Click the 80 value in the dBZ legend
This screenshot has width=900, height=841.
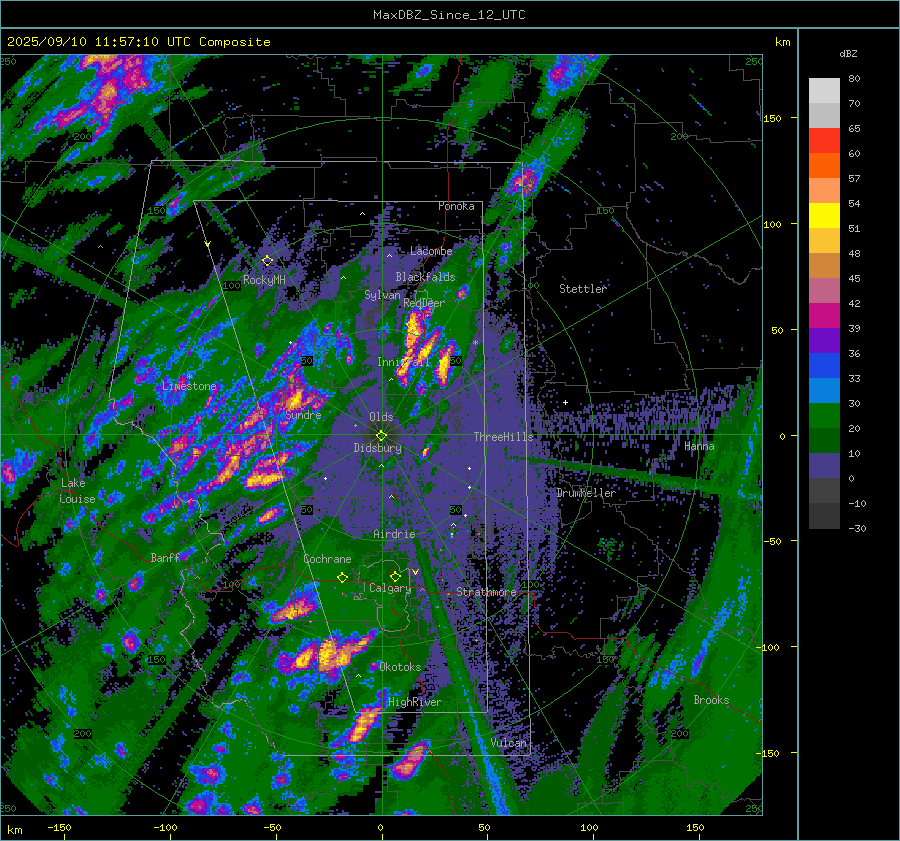(x=854, y=79)
